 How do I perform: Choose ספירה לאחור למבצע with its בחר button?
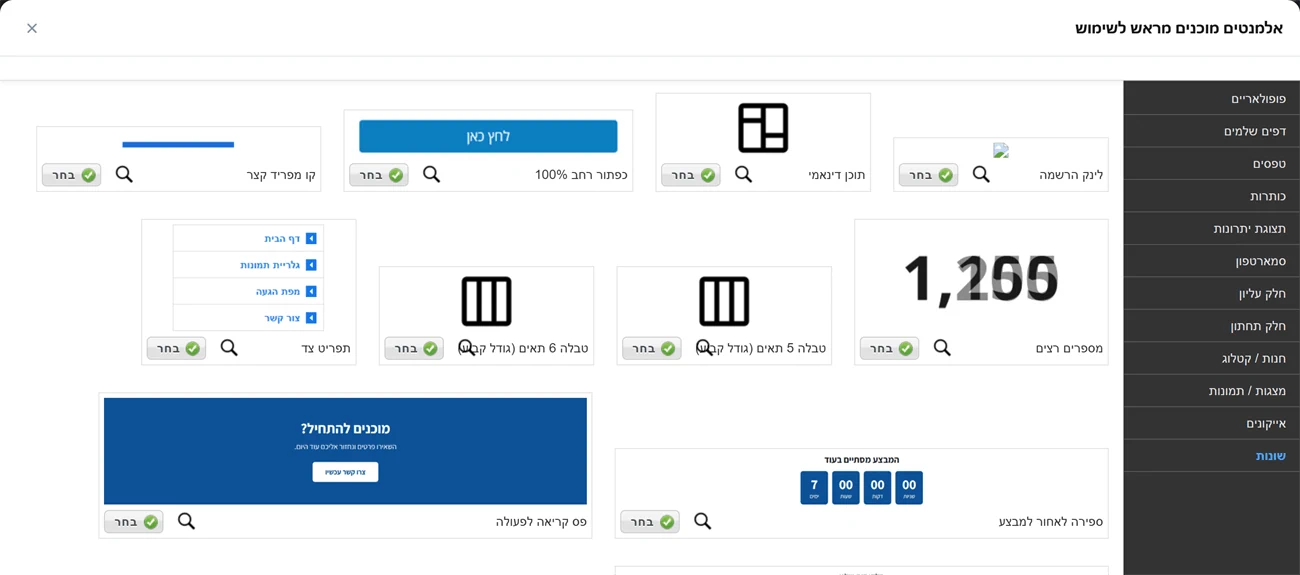[649, 522]
